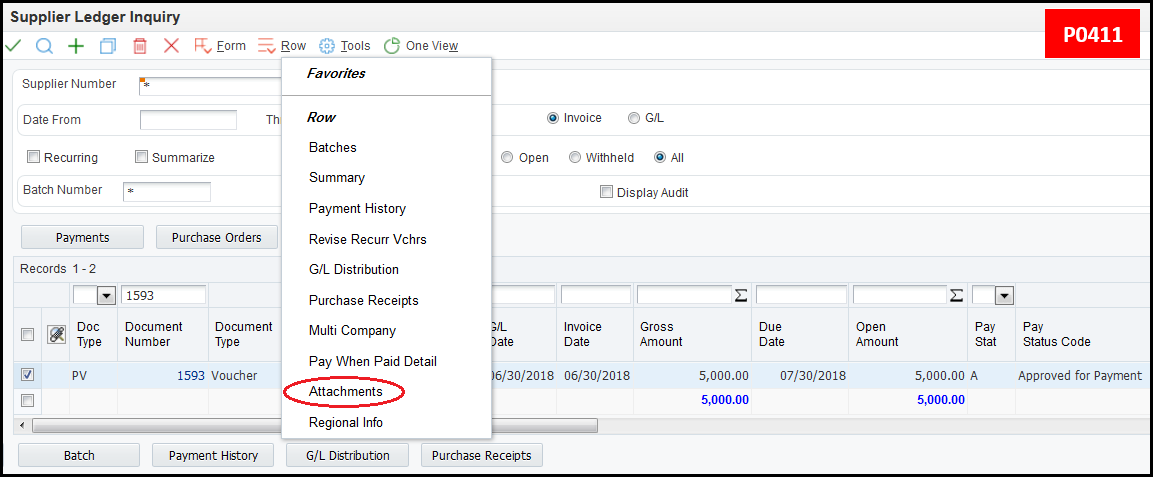
Task: Click the Open Amount sum sigma icon
Action: [x=956, y=295]
